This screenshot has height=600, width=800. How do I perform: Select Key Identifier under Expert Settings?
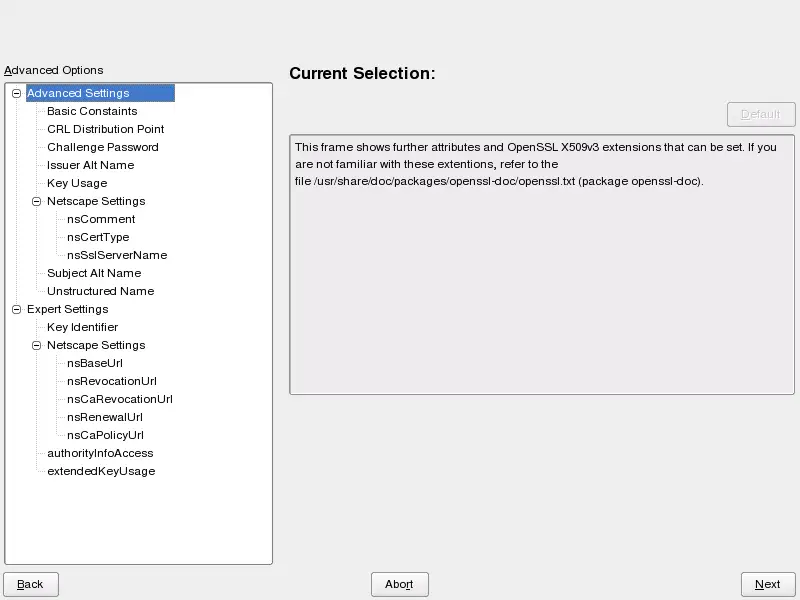point(82,327)
